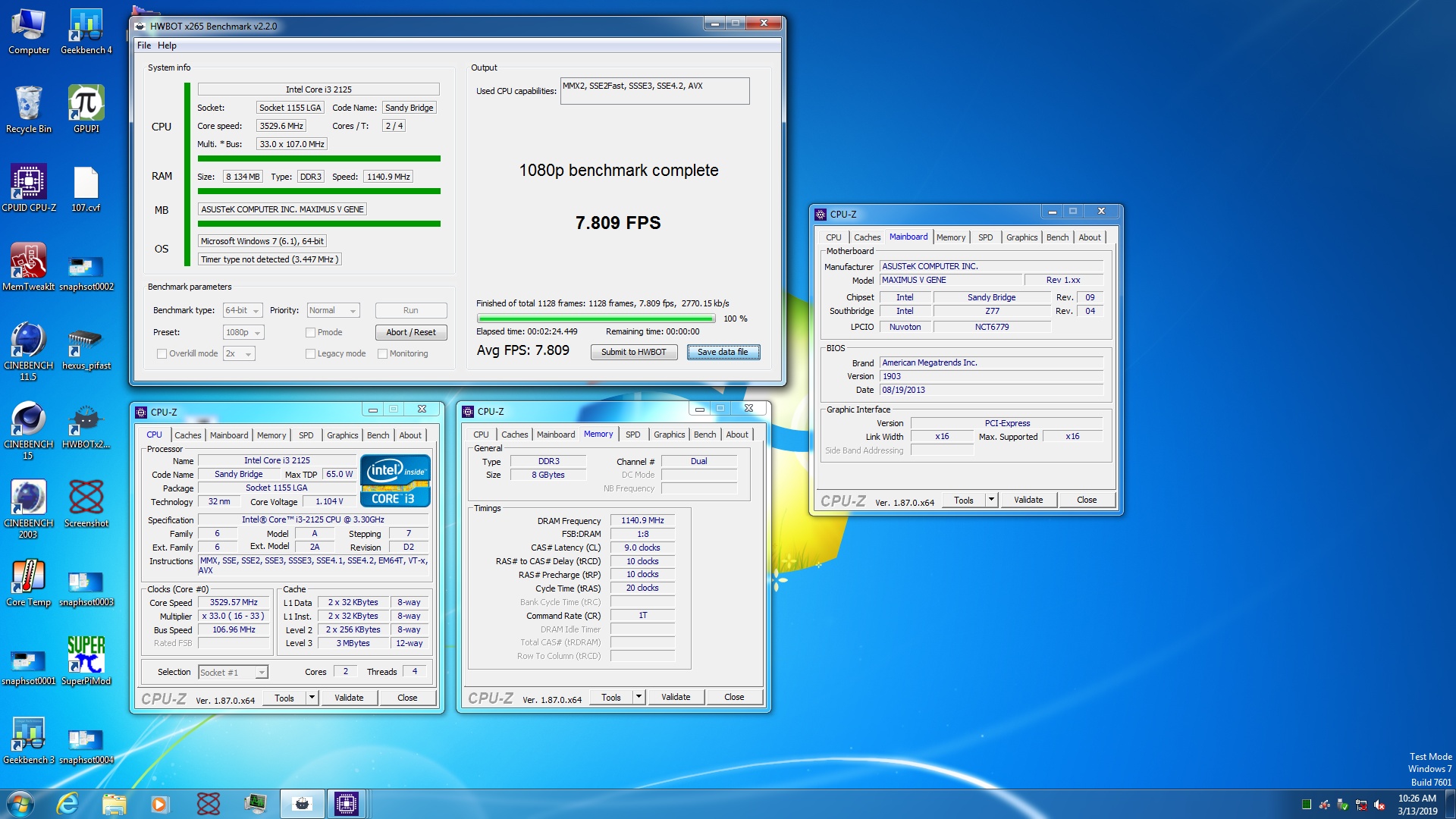Launch CINEBENCH 11.5 shortcut

[29, 351]
